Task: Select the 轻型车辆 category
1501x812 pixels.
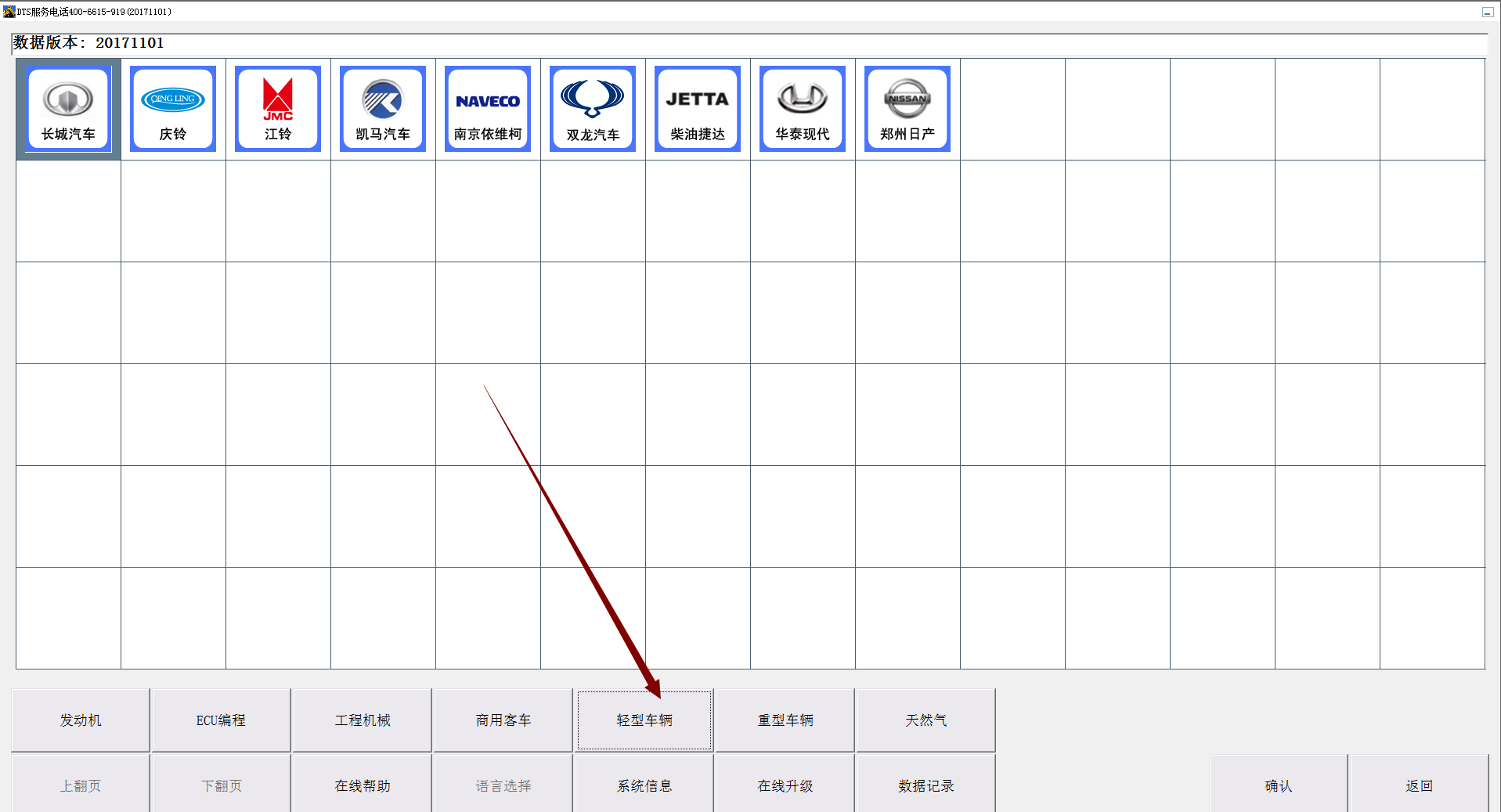Action: pyautogui.click(x=644, y=720)
